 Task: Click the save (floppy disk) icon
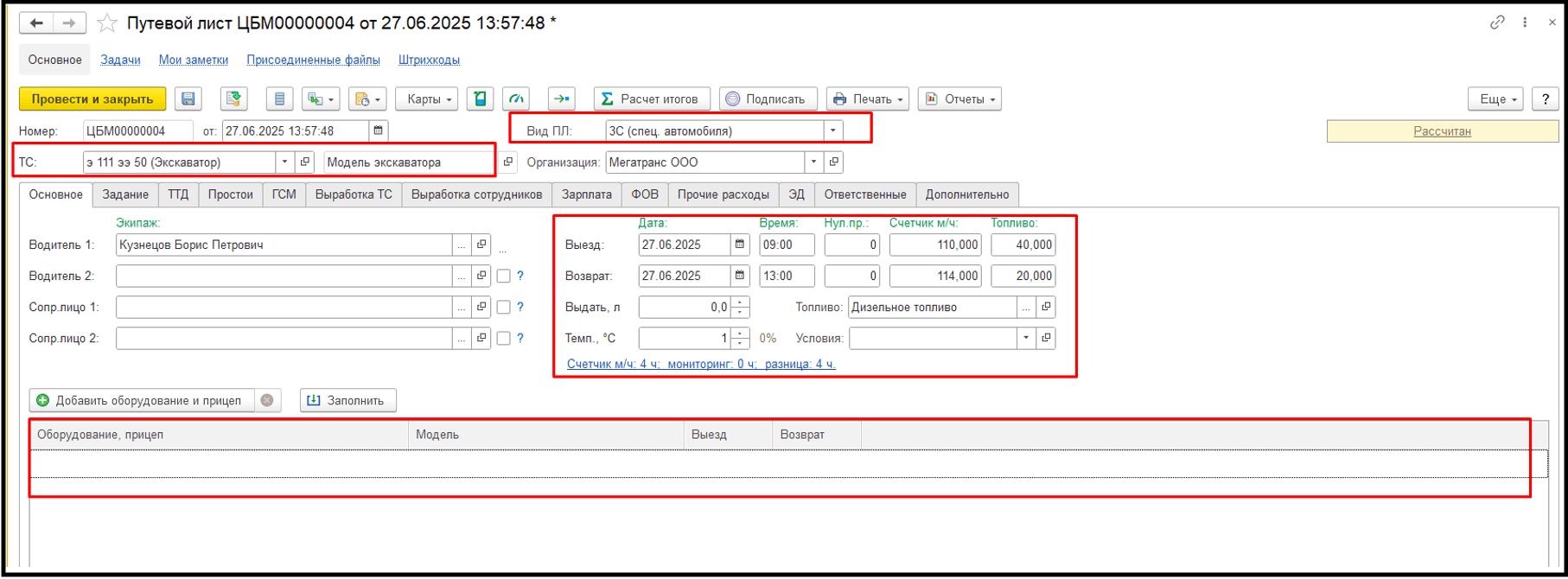click(188, 99)
